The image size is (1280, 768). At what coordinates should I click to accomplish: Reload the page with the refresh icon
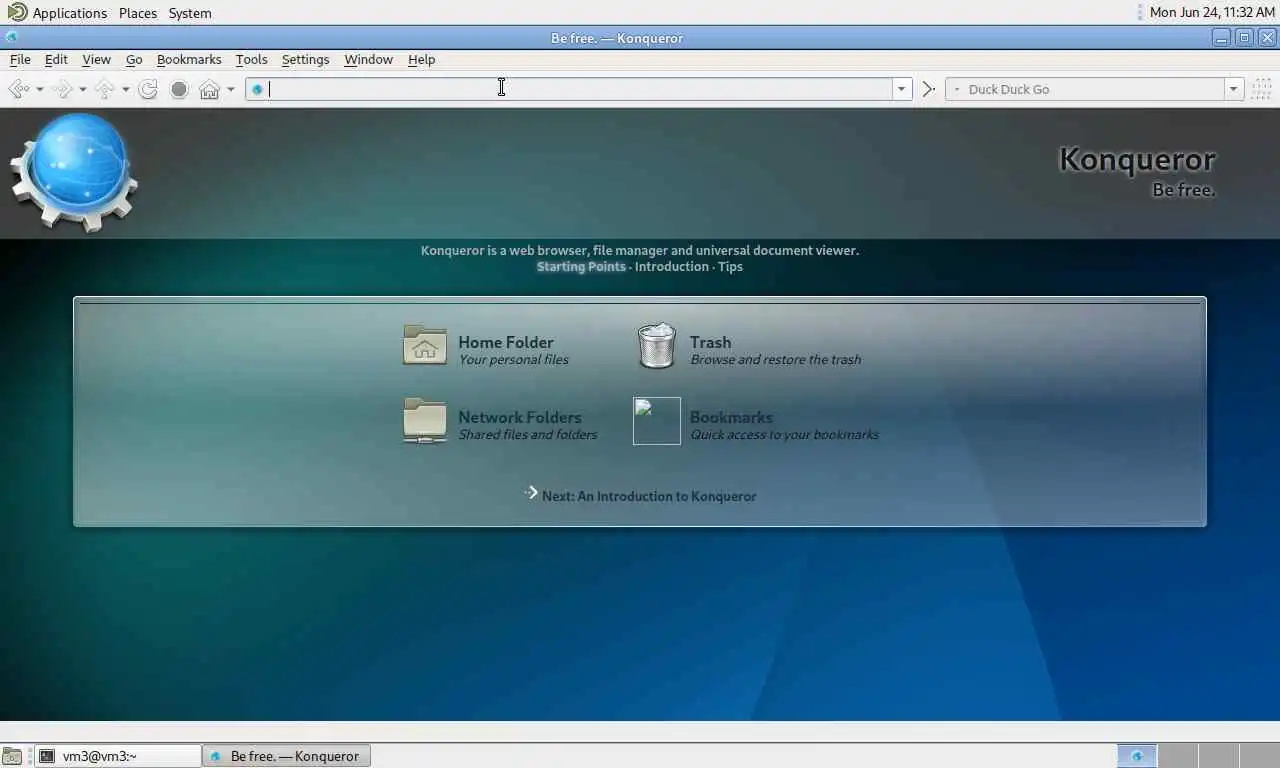(x=148, y=89)
